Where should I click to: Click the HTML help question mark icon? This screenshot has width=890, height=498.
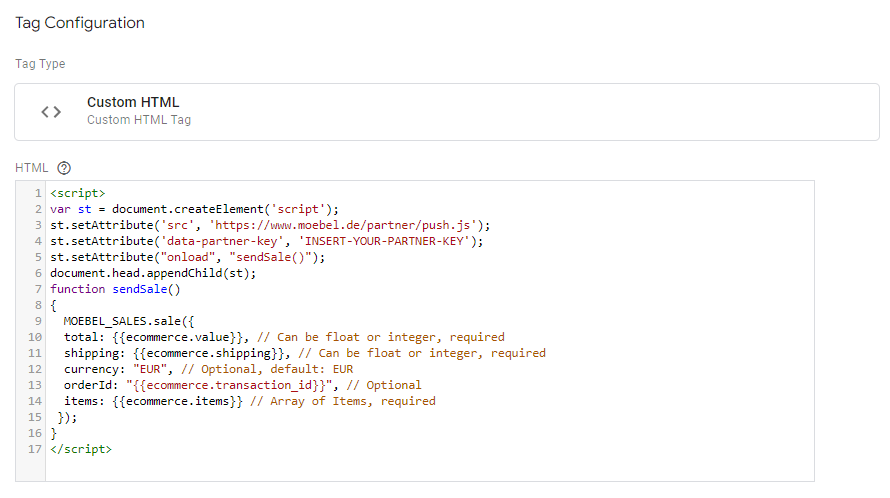point(64,168)
